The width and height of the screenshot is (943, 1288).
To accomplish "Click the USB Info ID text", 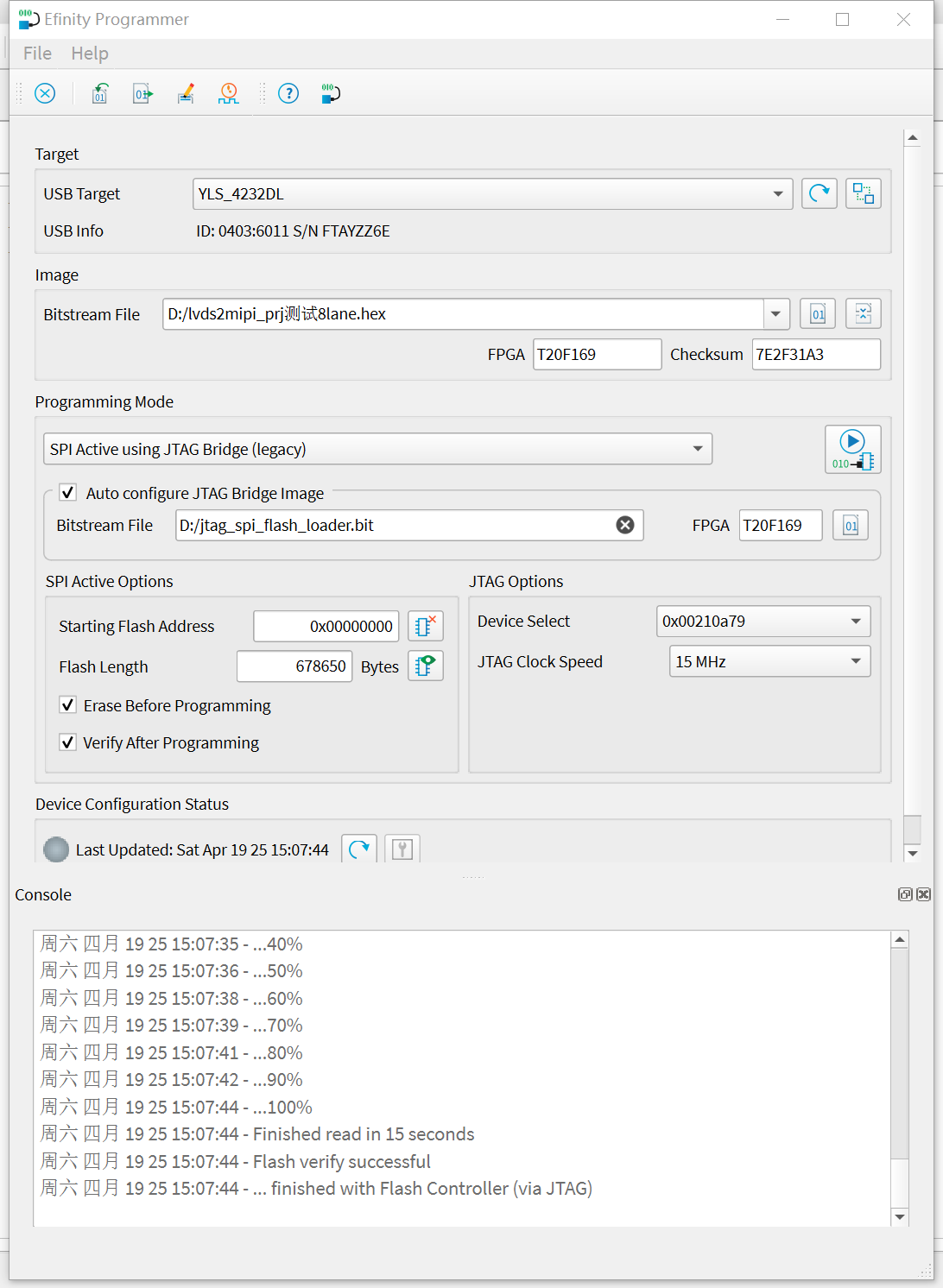I will 293,230.
